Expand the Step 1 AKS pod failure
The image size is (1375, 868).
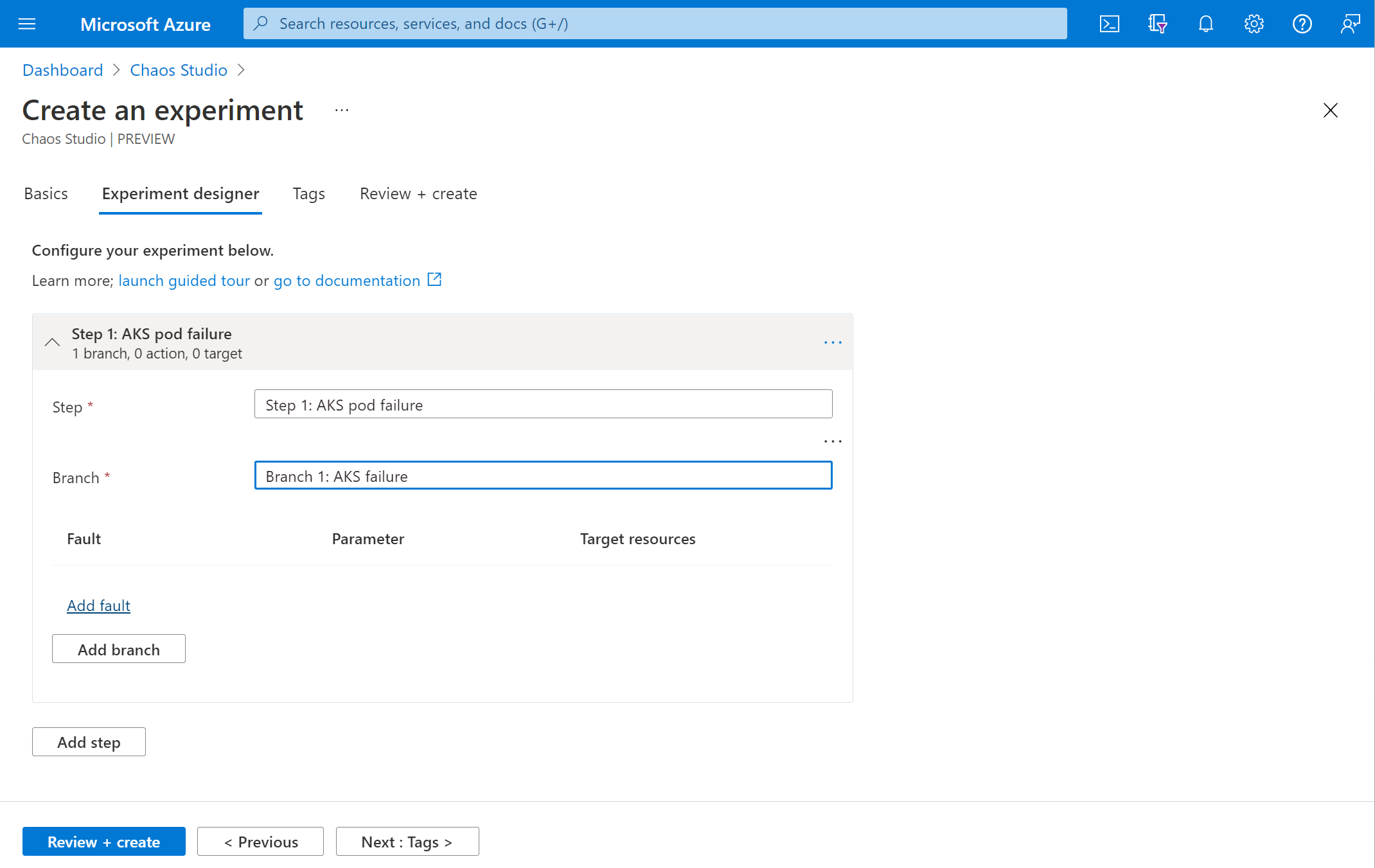[51, 341]
